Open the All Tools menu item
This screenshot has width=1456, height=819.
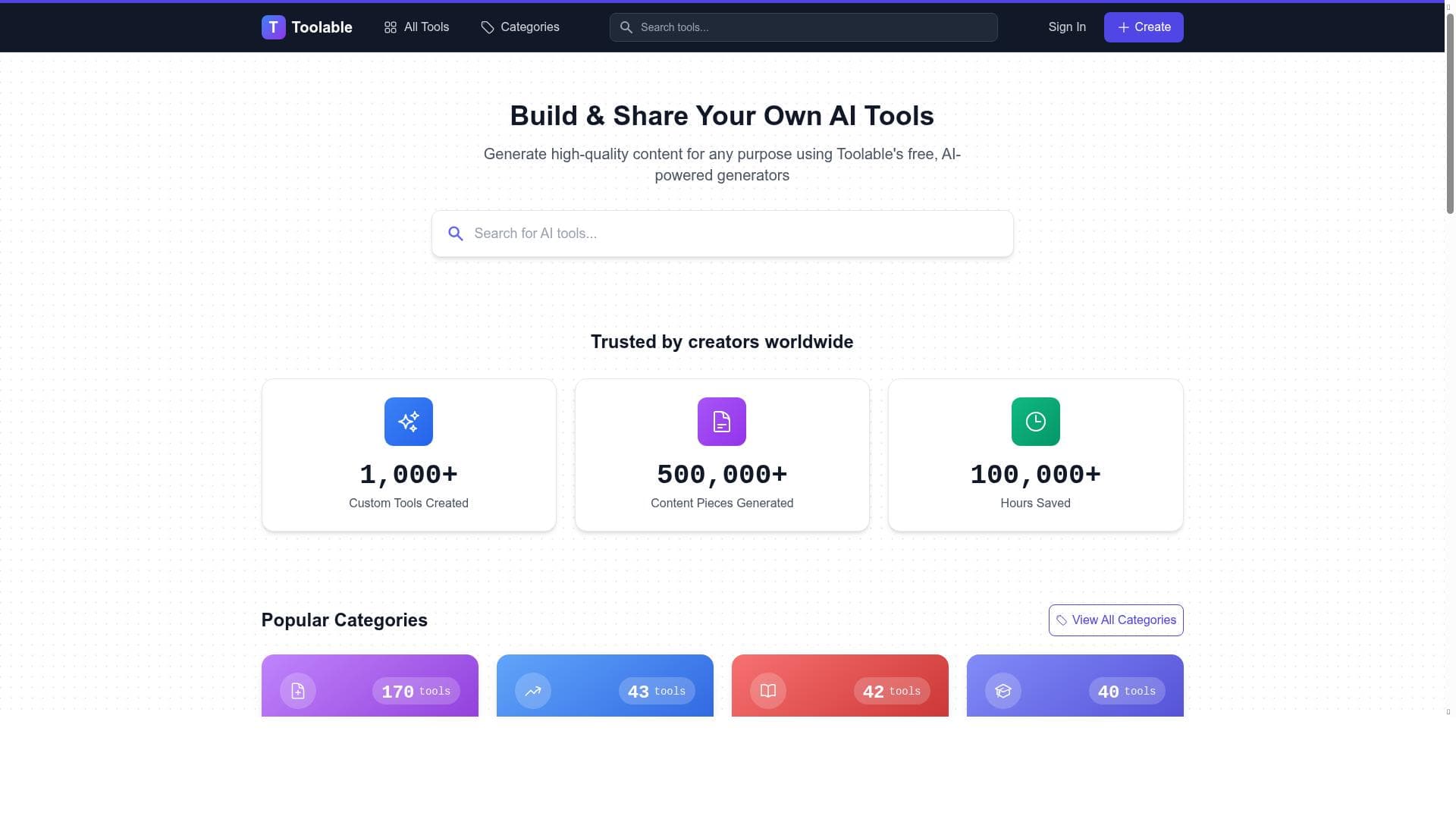416,27
